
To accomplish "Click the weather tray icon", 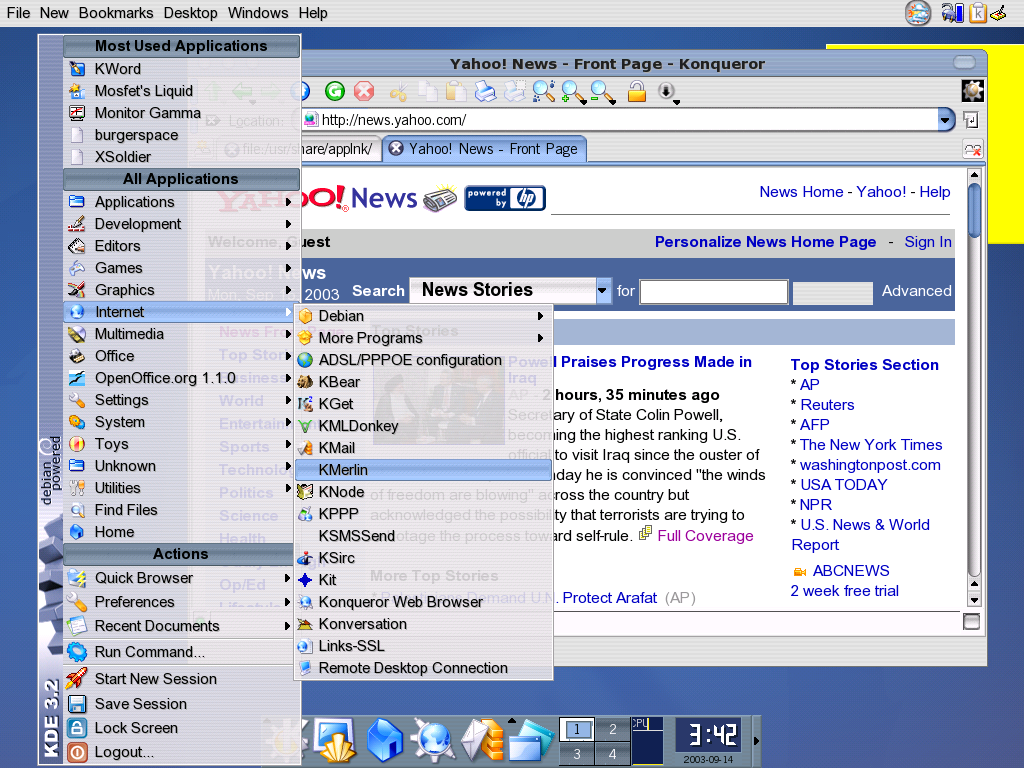I will tap(918, 13).
